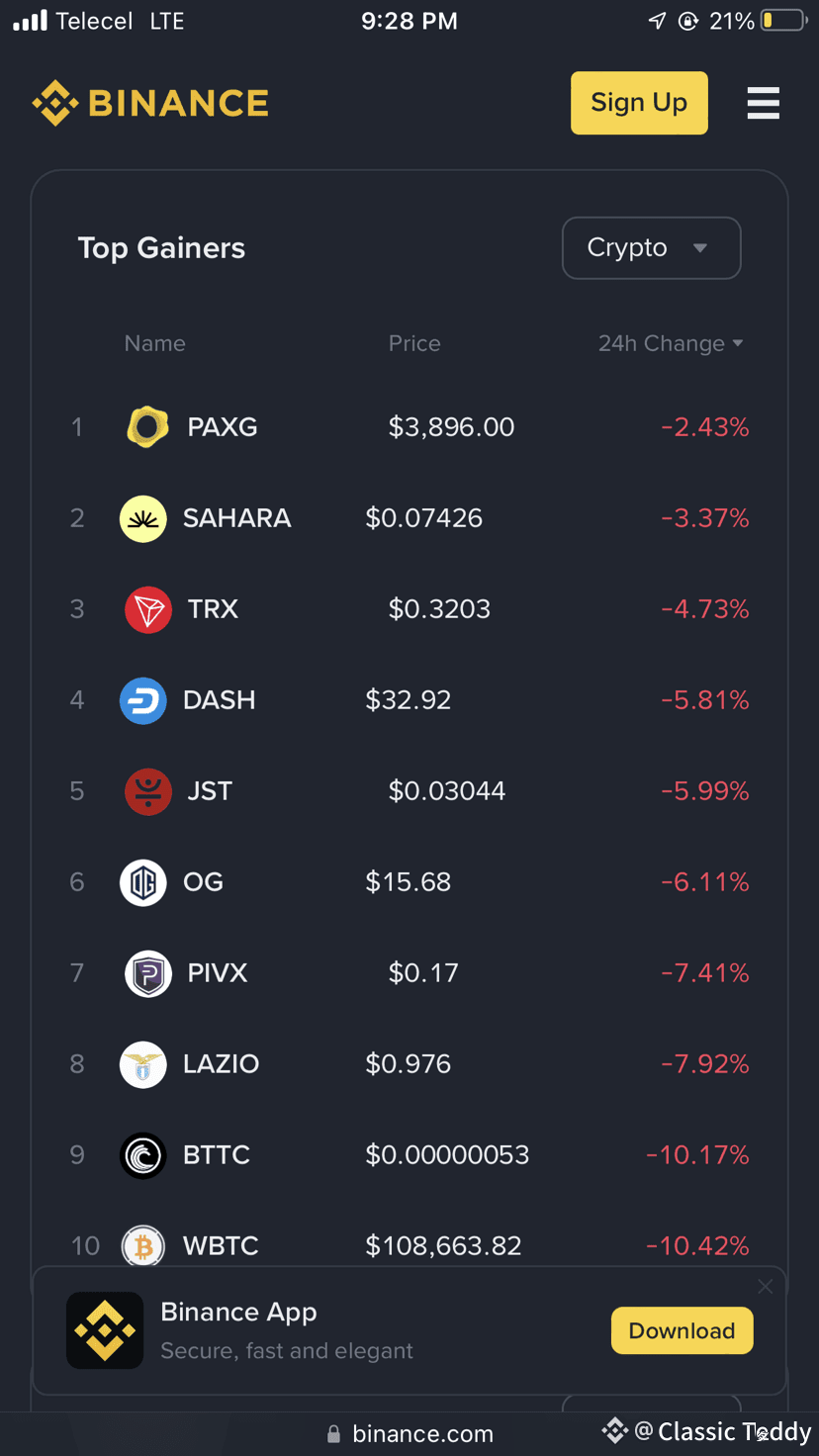This screenshot has height=1456, width=819.
Task: Select the BTTC coin icon
Action: tap(143, 1155)
